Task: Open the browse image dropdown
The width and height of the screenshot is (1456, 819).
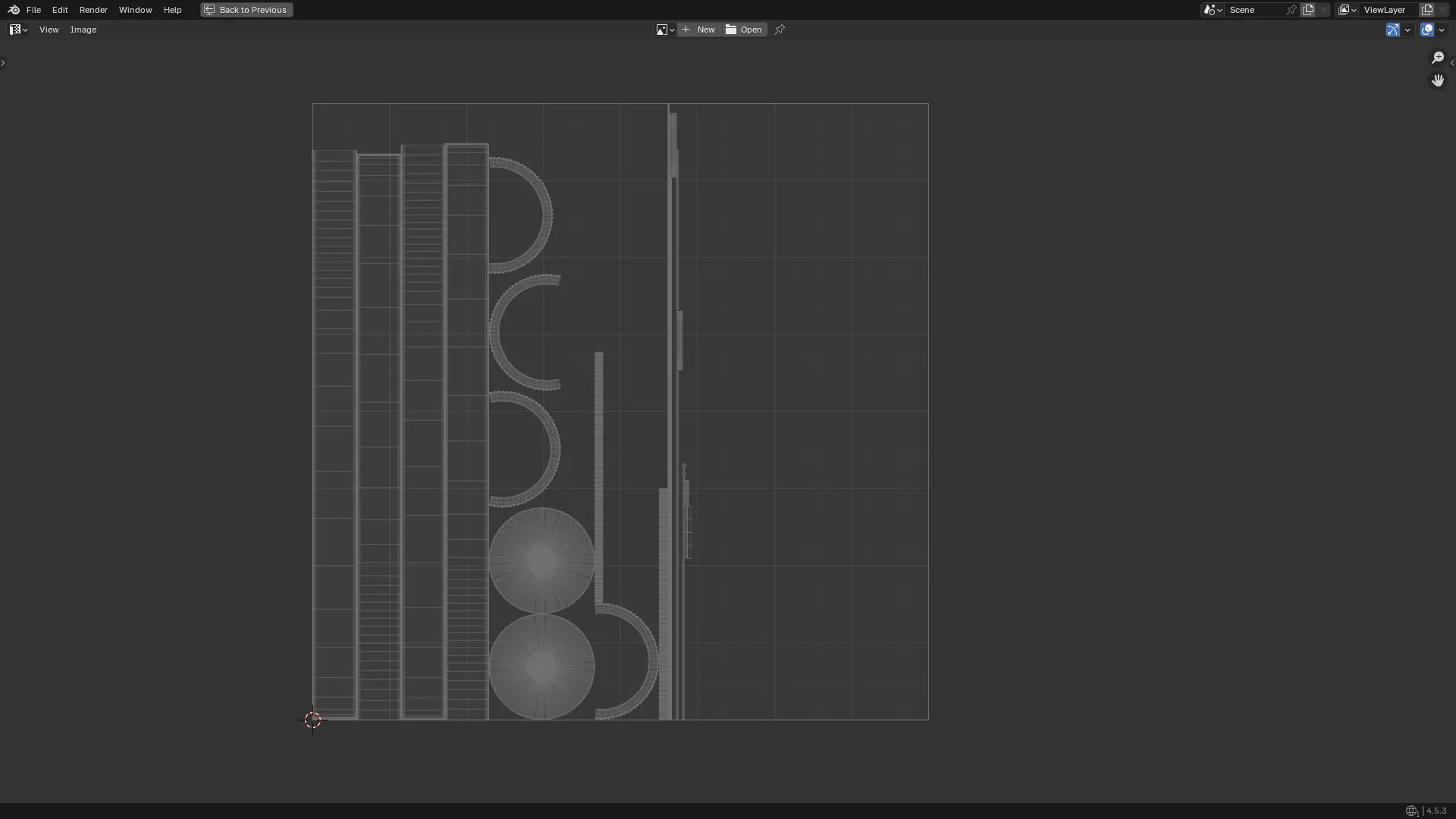Action: pyautogui.click(x=665, y=30)
